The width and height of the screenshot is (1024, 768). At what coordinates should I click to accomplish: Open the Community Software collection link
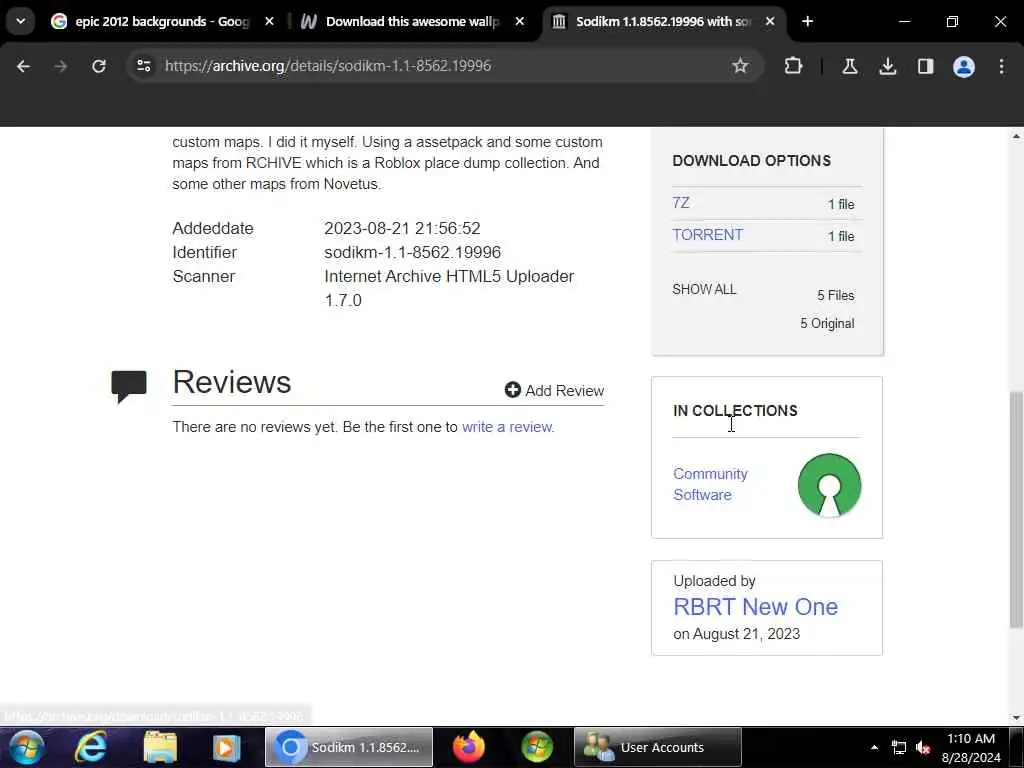point(711,484)
